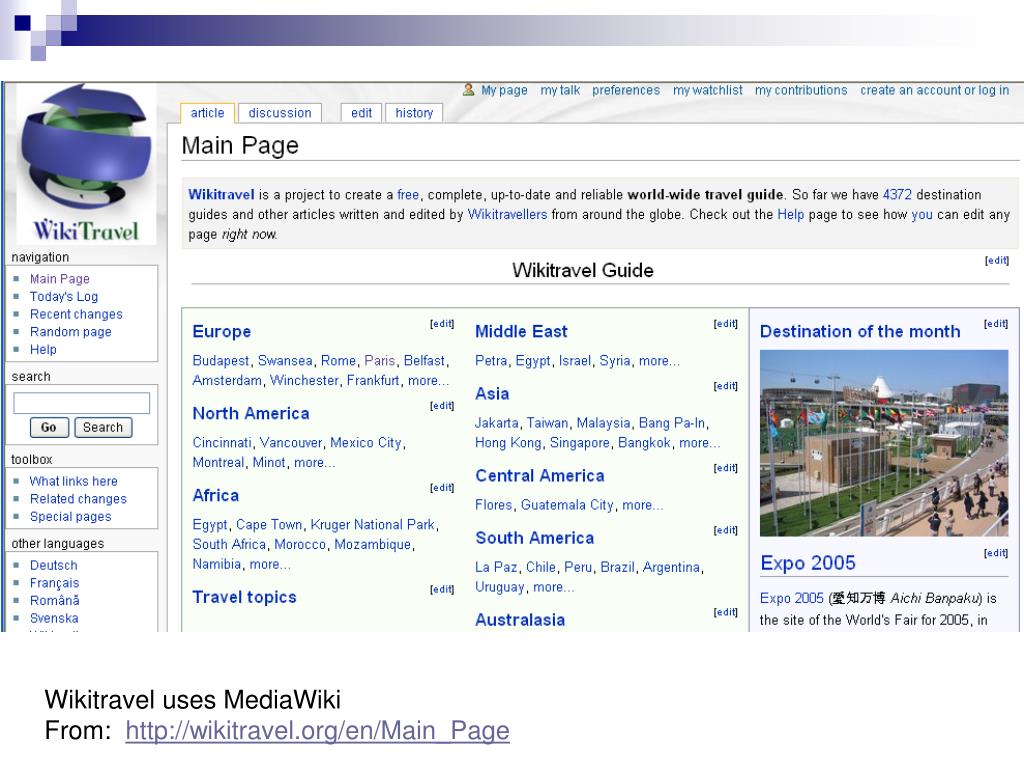Screen dimensions: 1024x768
Task: Open preferences link
Action: 626,90
